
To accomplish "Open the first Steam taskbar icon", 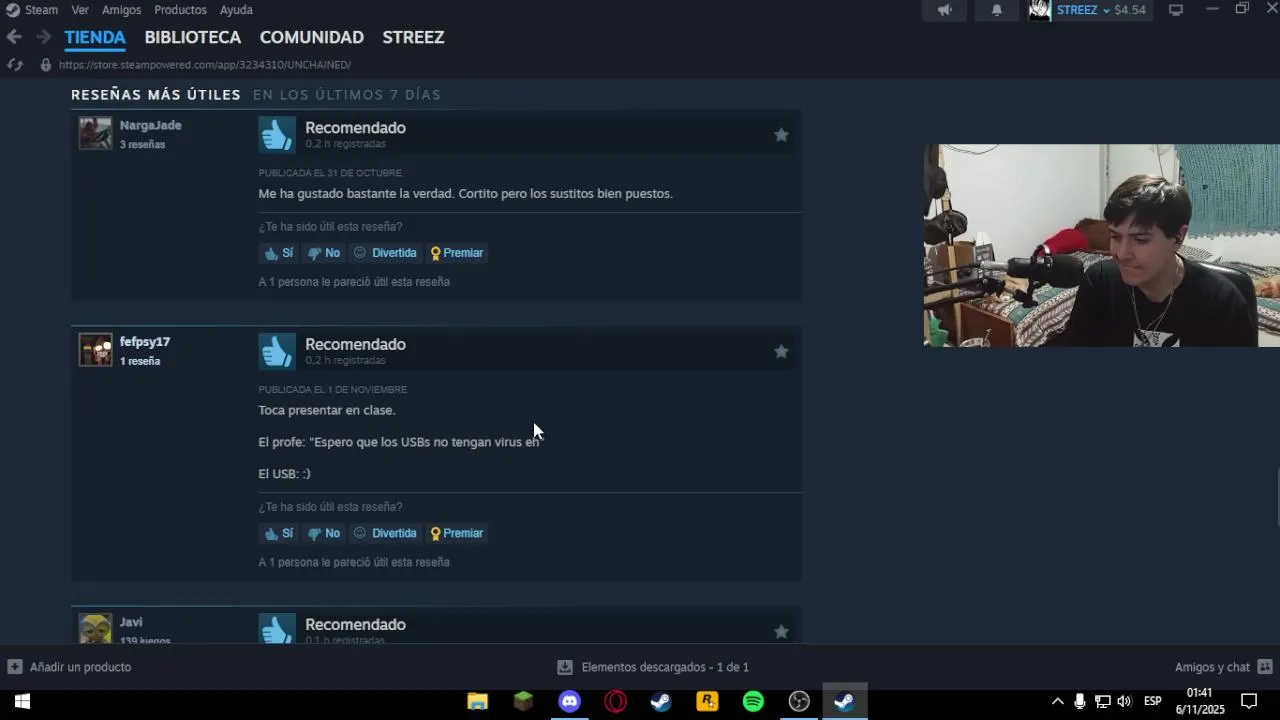I will [661, 702].
